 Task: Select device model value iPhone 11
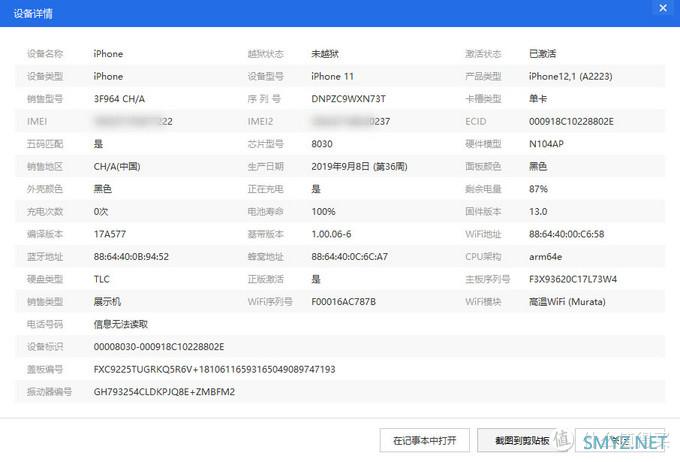click(333, 76)
